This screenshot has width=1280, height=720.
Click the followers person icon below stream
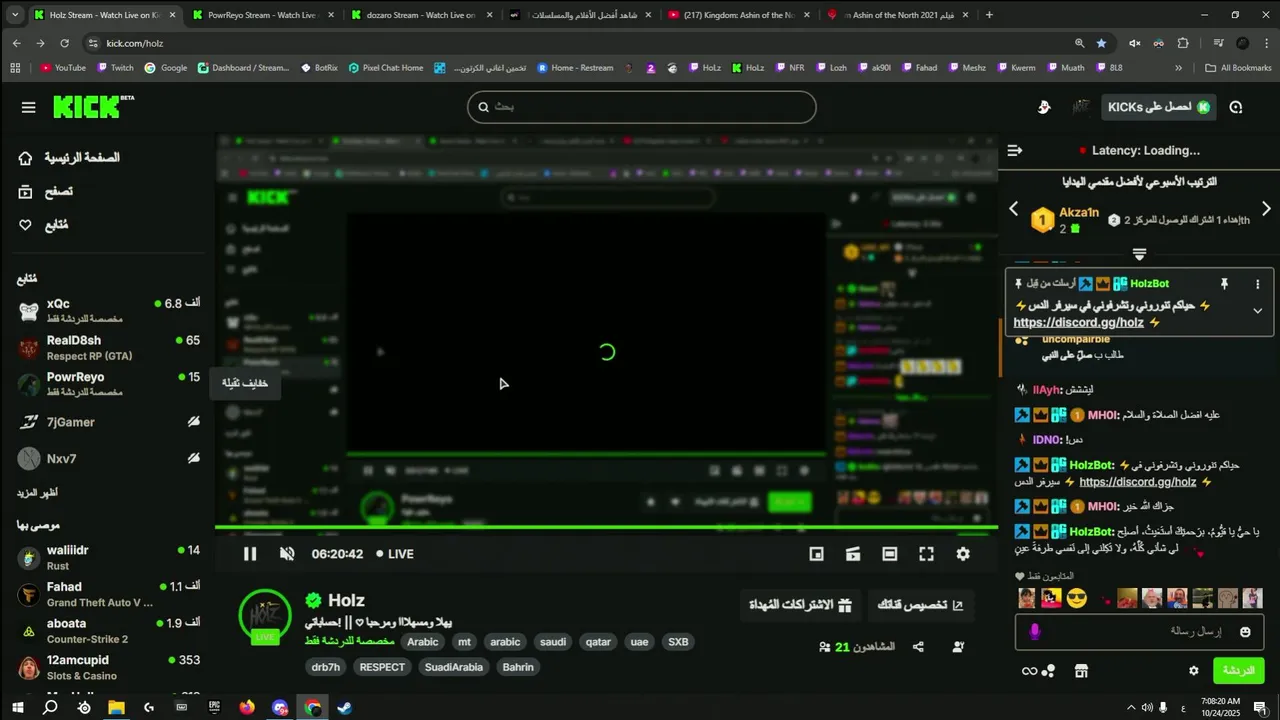click(958, 647)
